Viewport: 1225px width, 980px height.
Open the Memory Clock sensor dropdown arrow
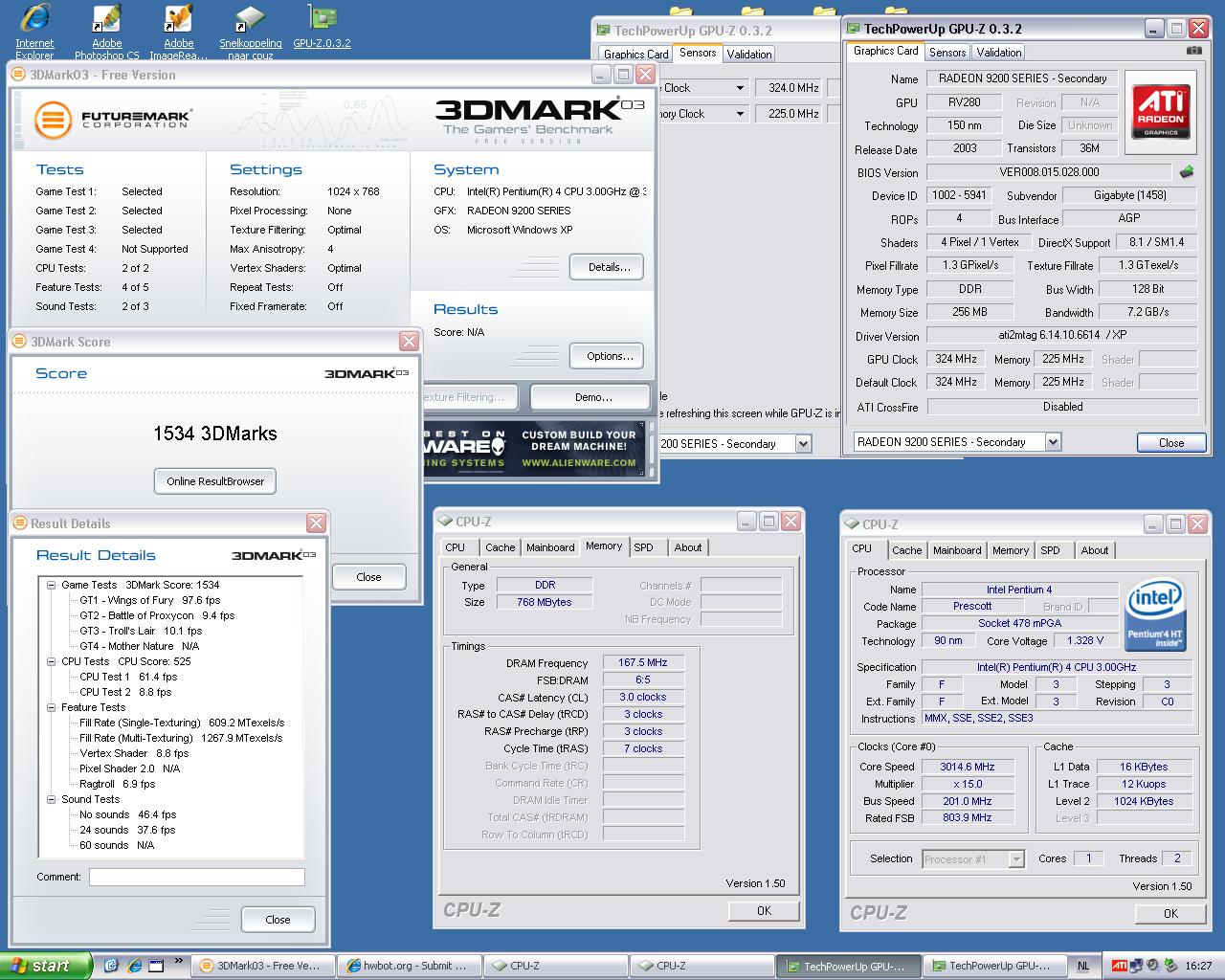740,114
